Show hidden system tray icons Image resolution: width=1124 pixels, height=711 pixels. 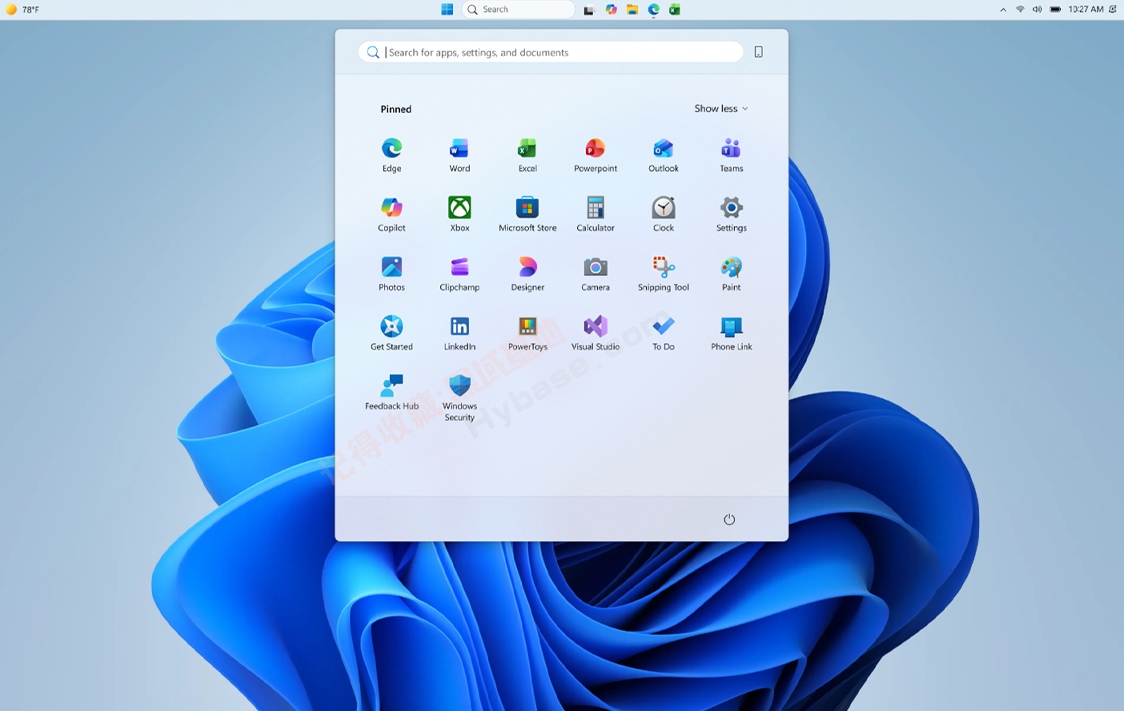pyautogui.click(x=1003, y=9)
